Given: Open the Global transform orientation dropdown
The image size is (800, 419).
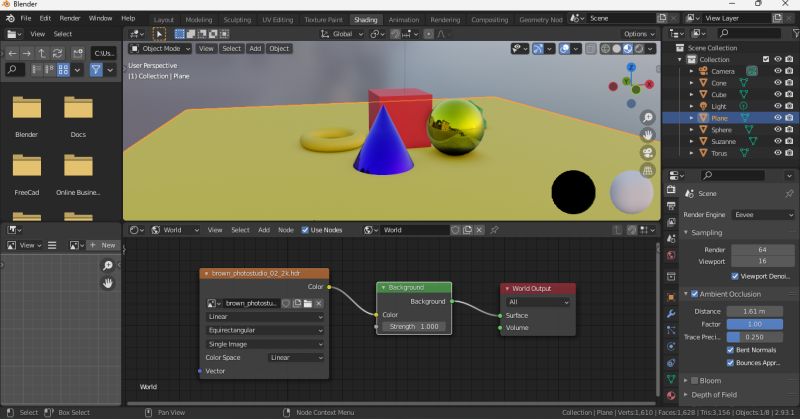Looking at the screenshot, I should click(x=341, y=34).
